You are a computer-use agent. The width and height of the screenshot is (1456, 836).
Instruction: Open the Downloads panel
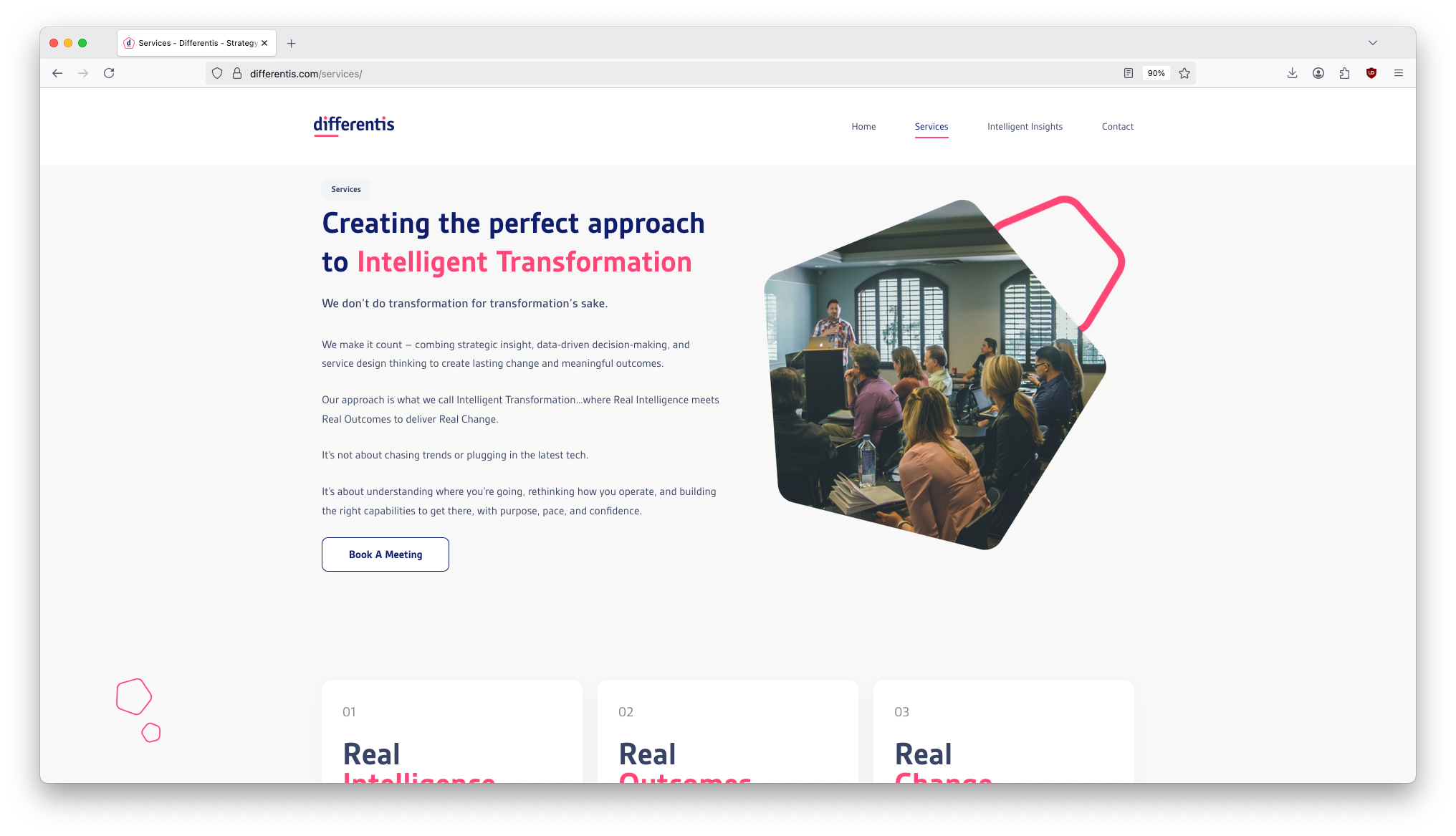click(x=1292, y=73)
